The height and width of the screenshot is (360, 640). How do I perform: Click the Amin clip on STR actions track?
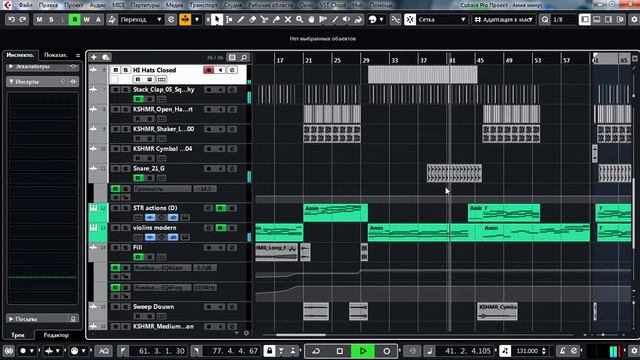[336, 213]
